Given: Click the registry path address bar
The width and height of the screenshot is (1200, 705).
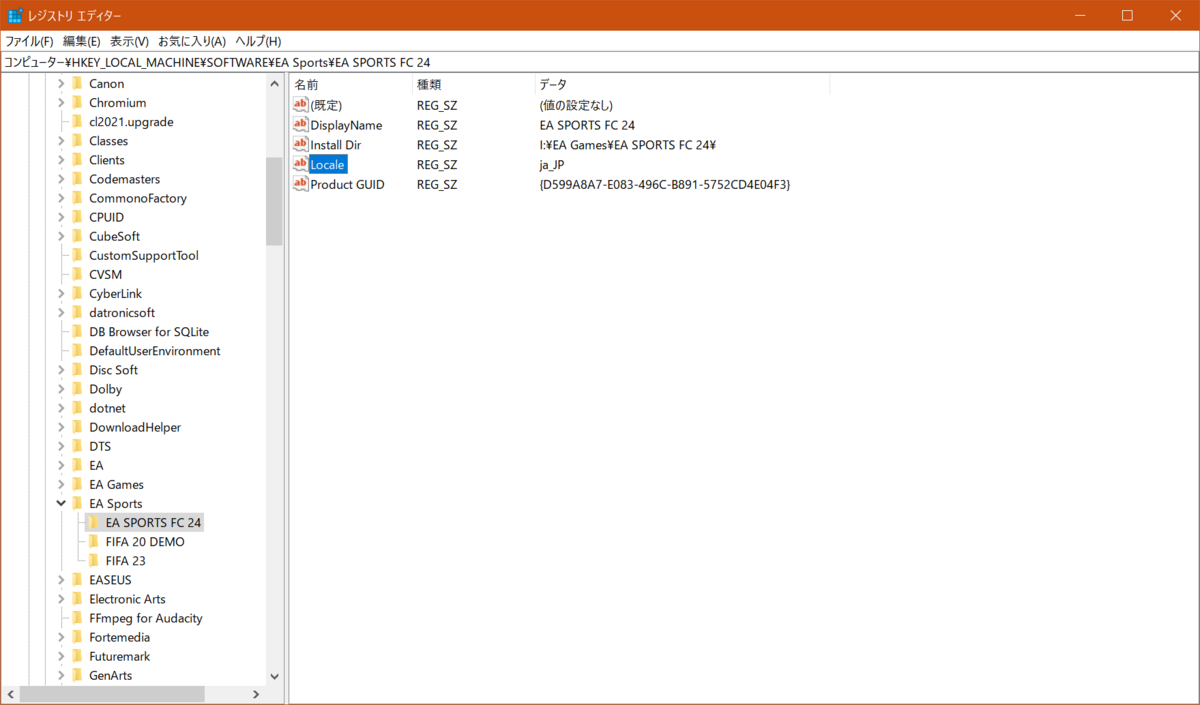Looking at the screenshot, I should point(600,62).
